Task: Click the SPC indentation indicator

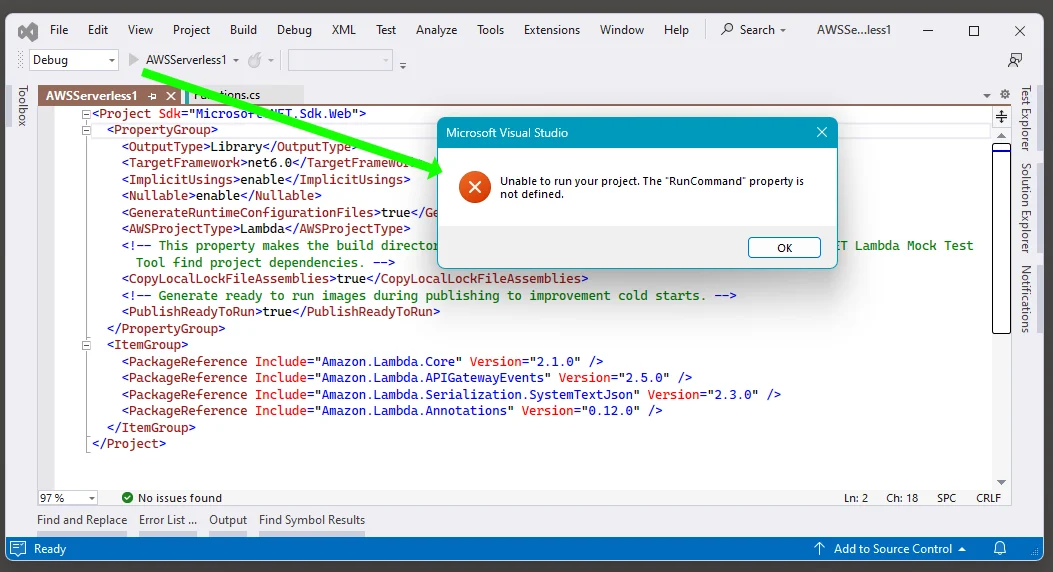Action: (x=946, y=498)
